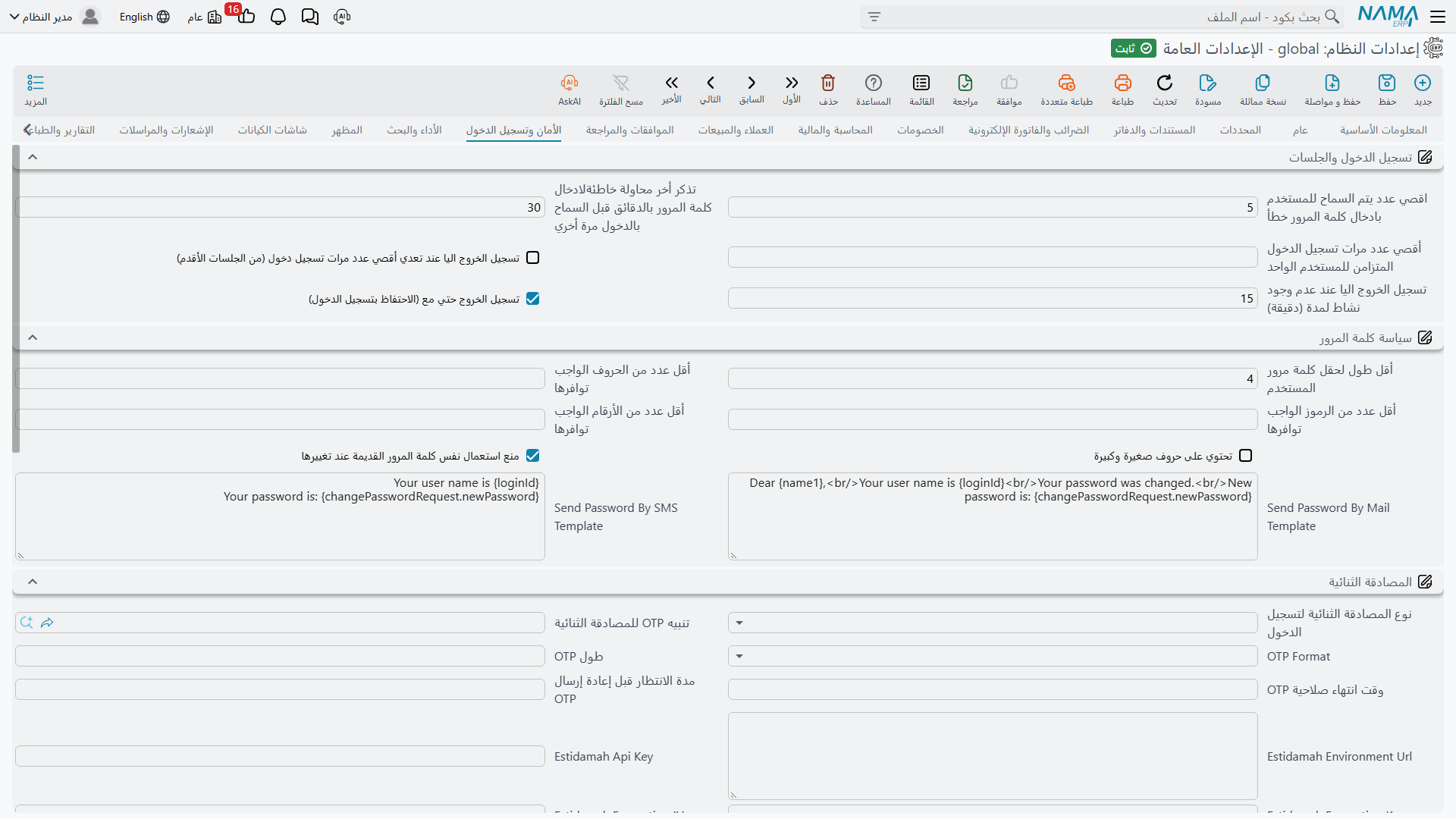Click the search filter options icon

coord(874,17)
